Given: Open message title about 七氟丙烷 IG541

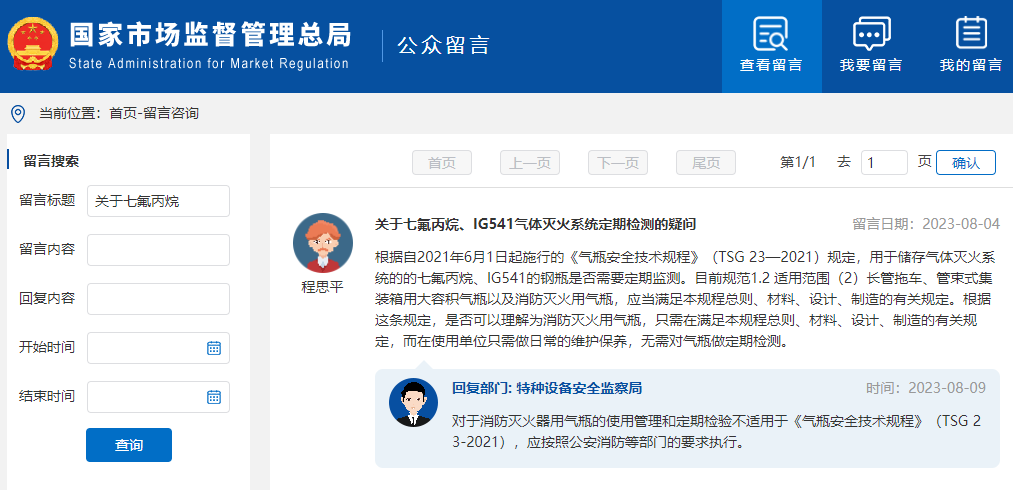Looking at the screenshot, I should (535, 224).
